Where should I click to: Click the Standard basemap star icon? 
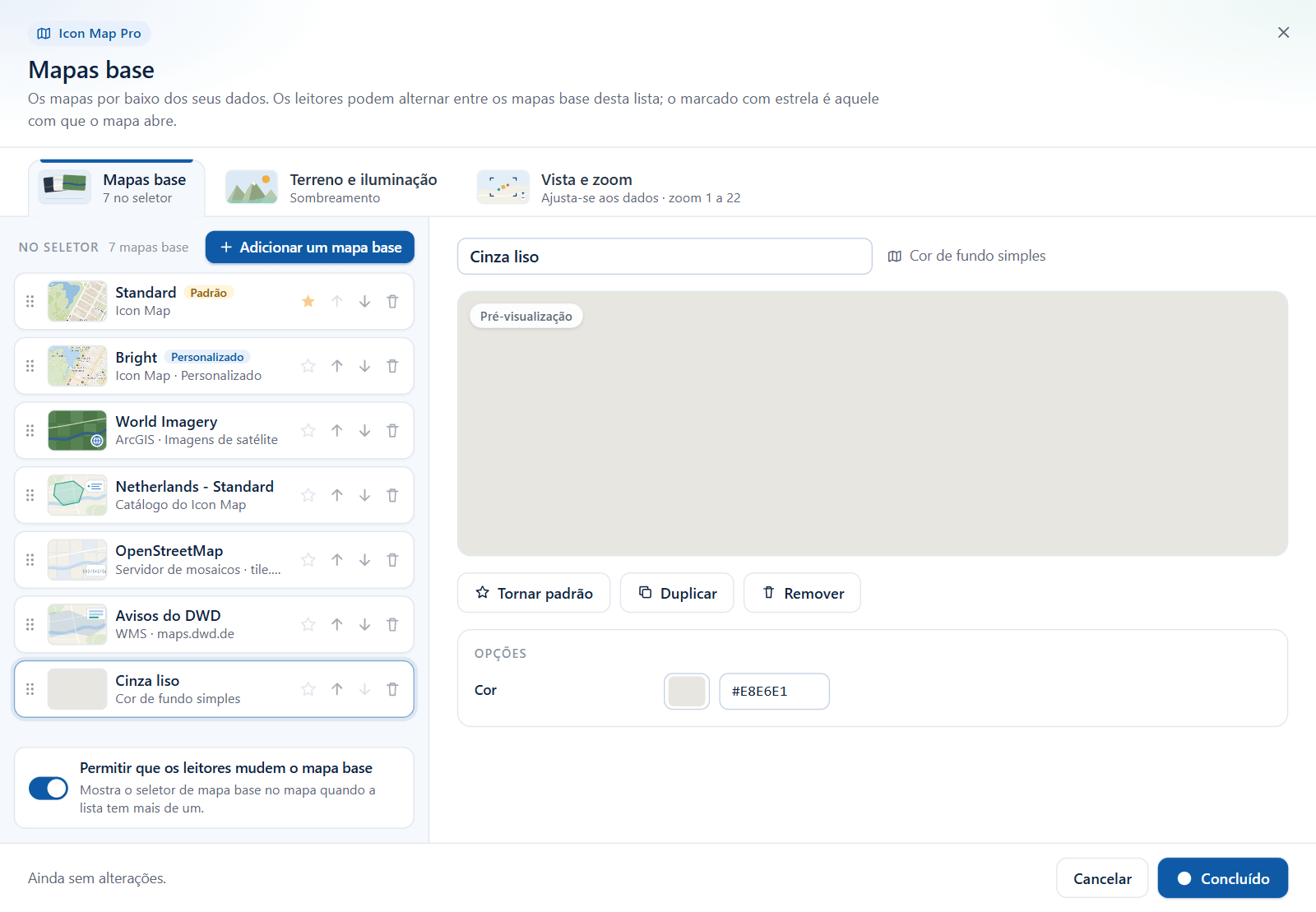[x=308, y=301]
